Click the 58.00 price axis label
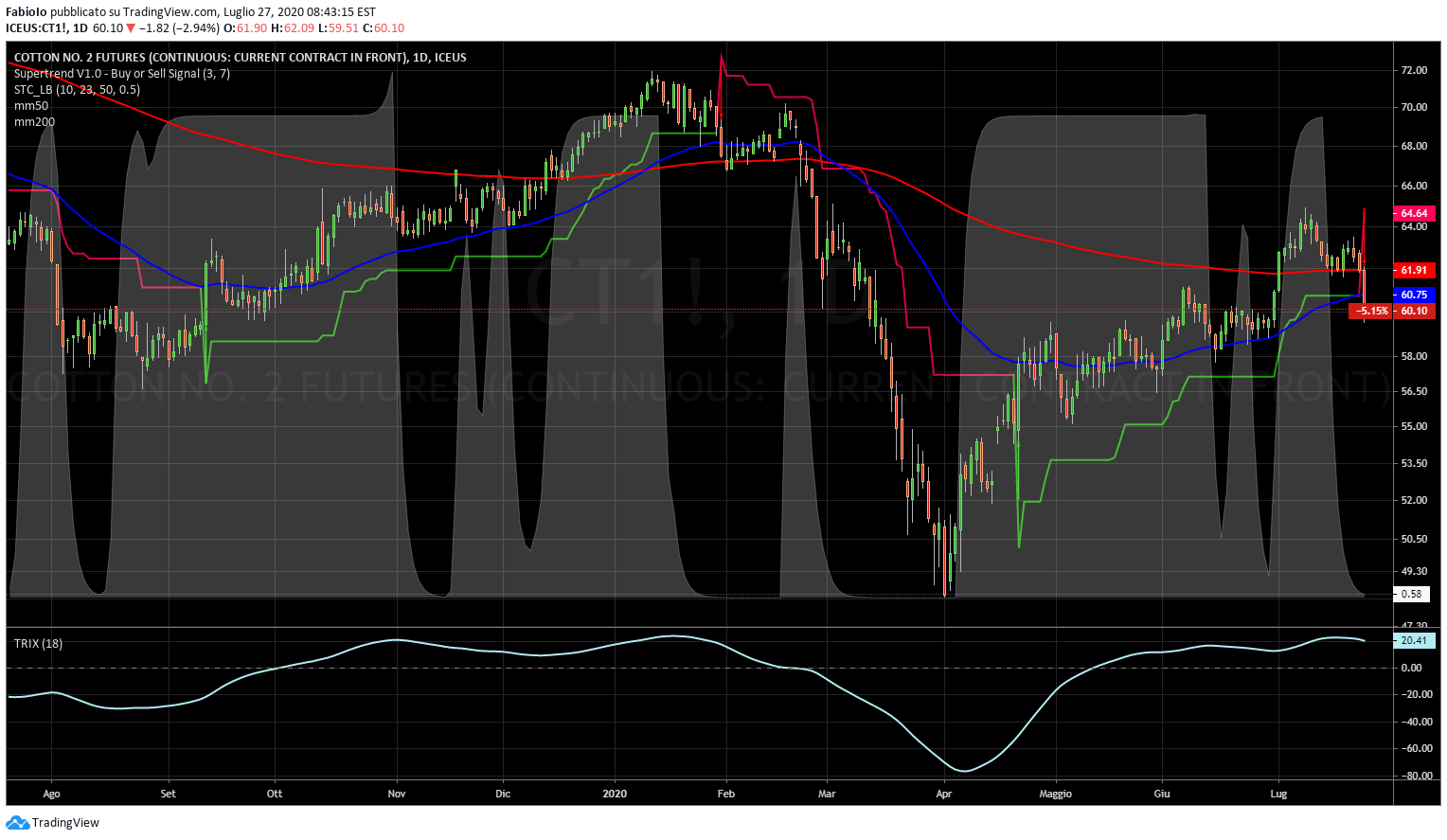This screenshot has height=840, width=1447. pos(1414,356)
